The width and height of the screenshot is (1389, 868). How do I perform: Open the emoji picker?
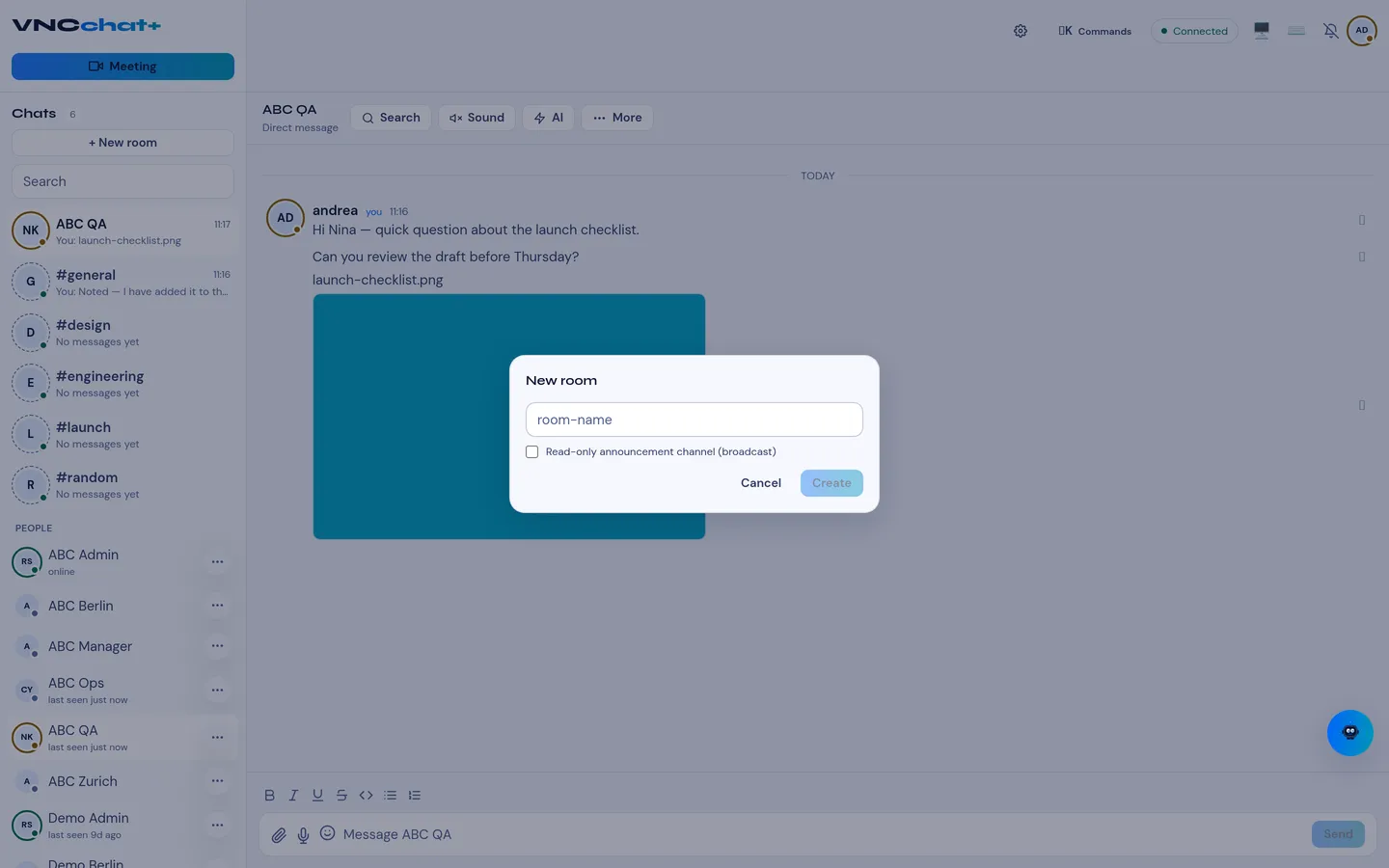[x=328, y=833]
